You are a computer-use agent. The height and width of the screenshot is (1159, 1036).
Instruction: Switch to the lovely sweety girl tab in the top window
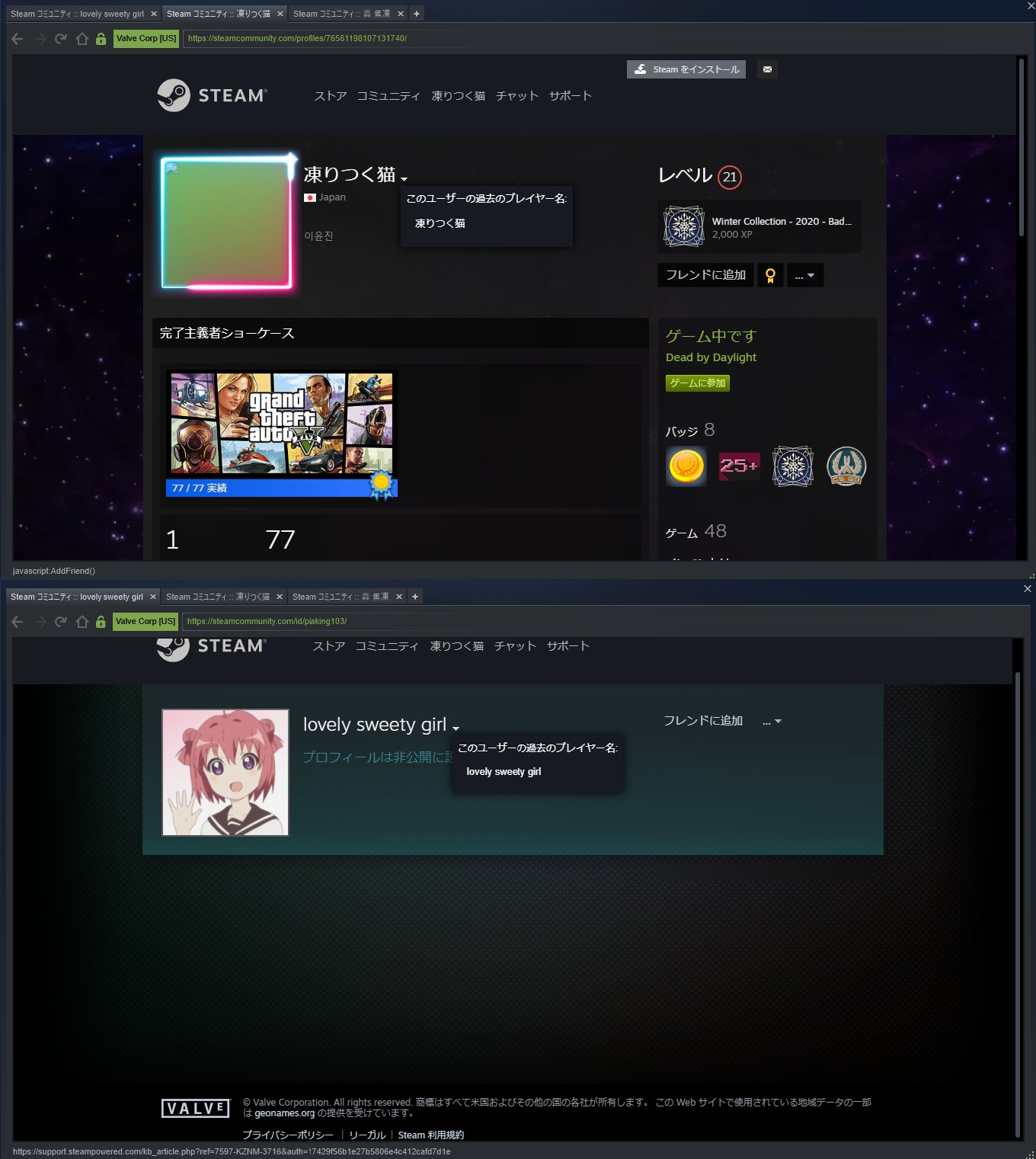77,14
